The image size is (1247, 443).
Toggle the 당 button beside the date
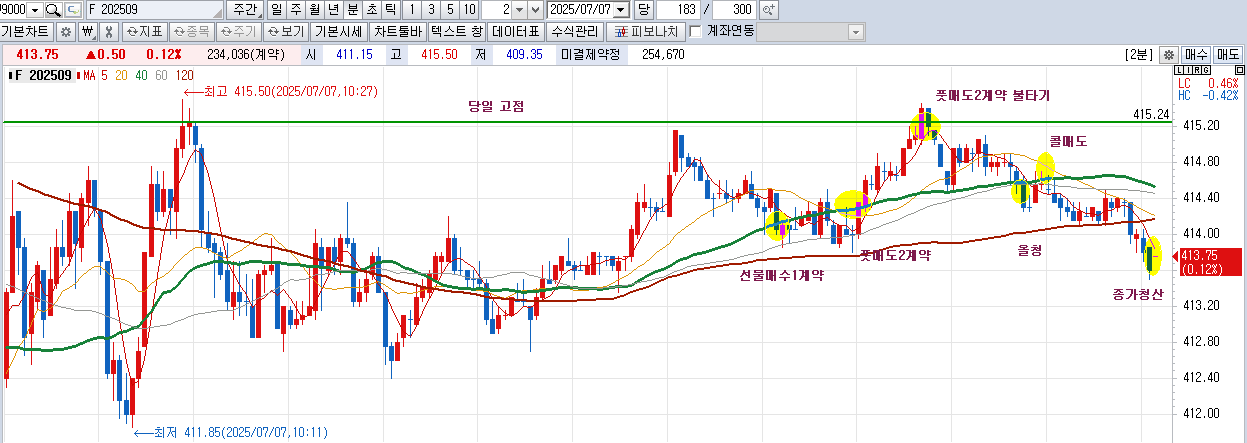pos(643,9)
